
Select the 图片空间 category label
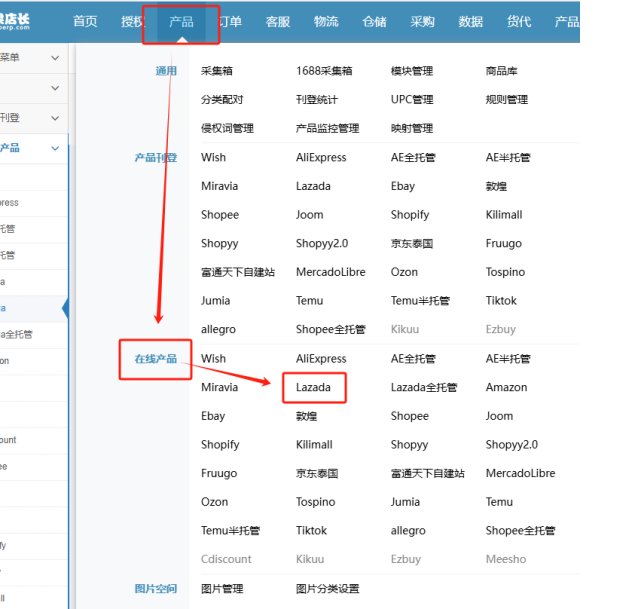point(156,589)
